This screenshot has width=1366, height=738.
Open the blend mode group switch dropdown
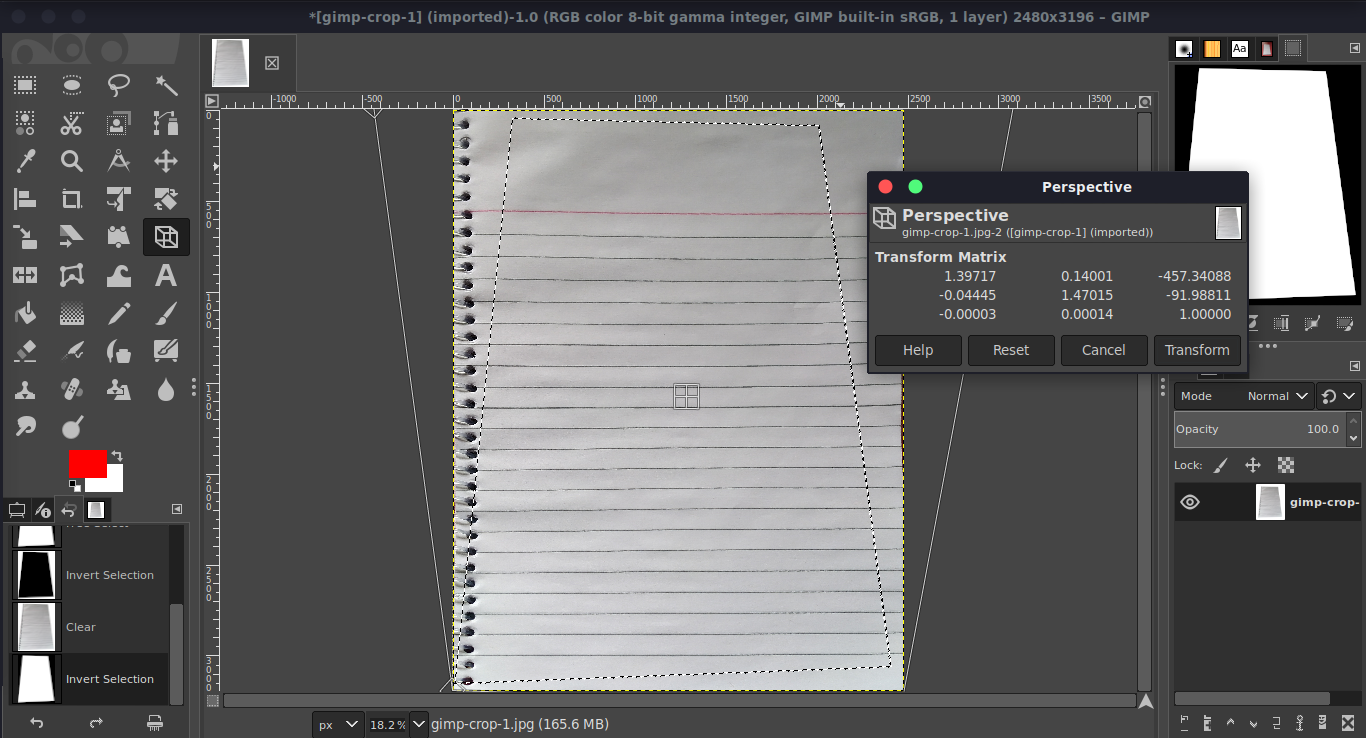tap(1339, 396)
